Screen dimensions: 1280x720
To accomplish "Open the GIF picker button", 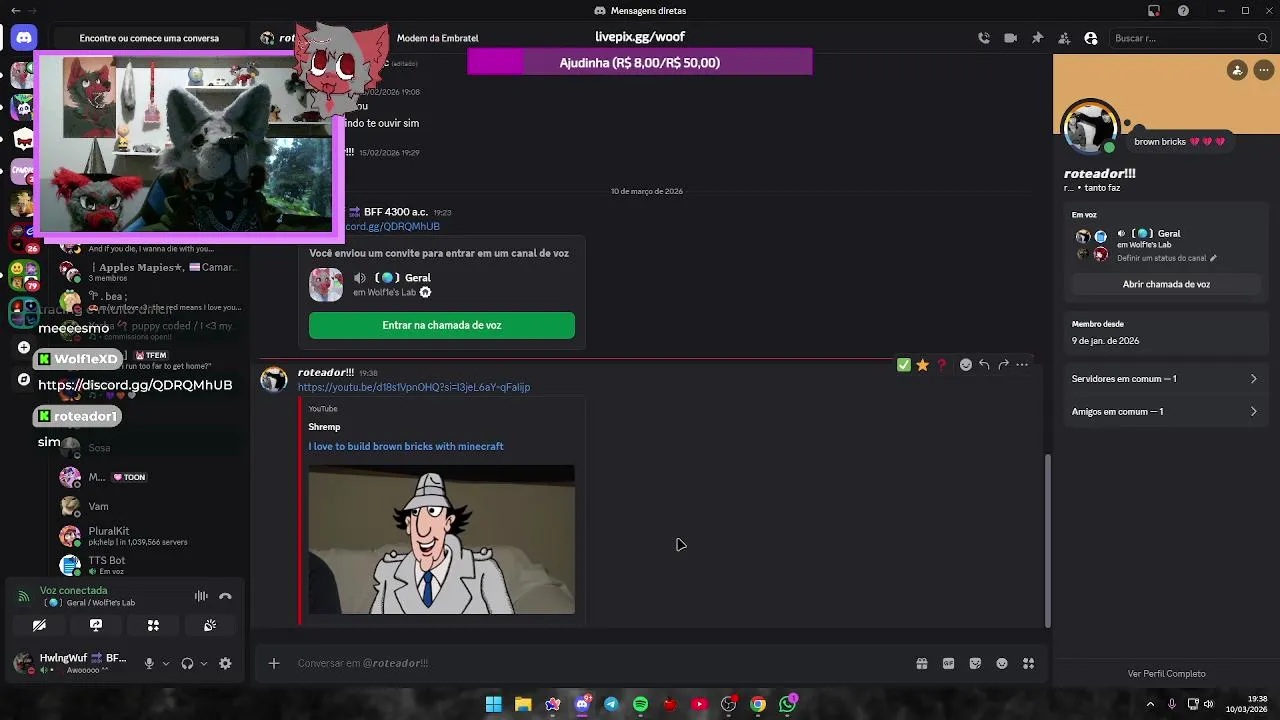I will (x=948, y=663).
